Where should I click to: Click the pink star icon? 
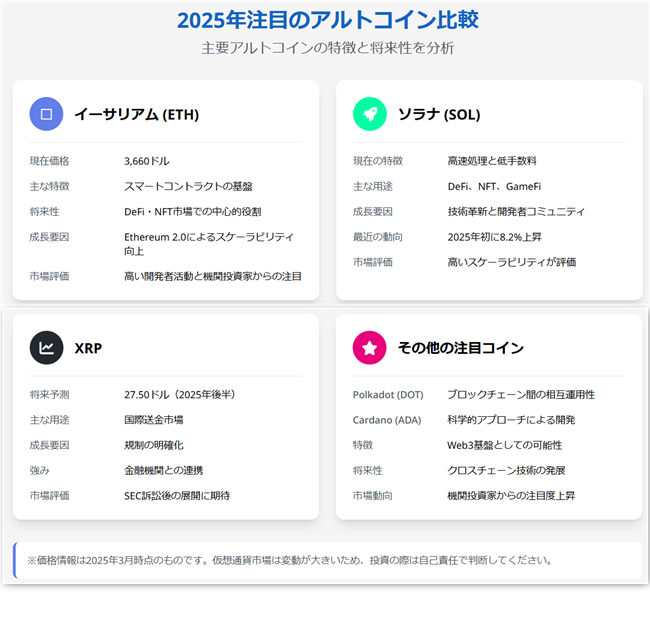[x=369, y=347]
